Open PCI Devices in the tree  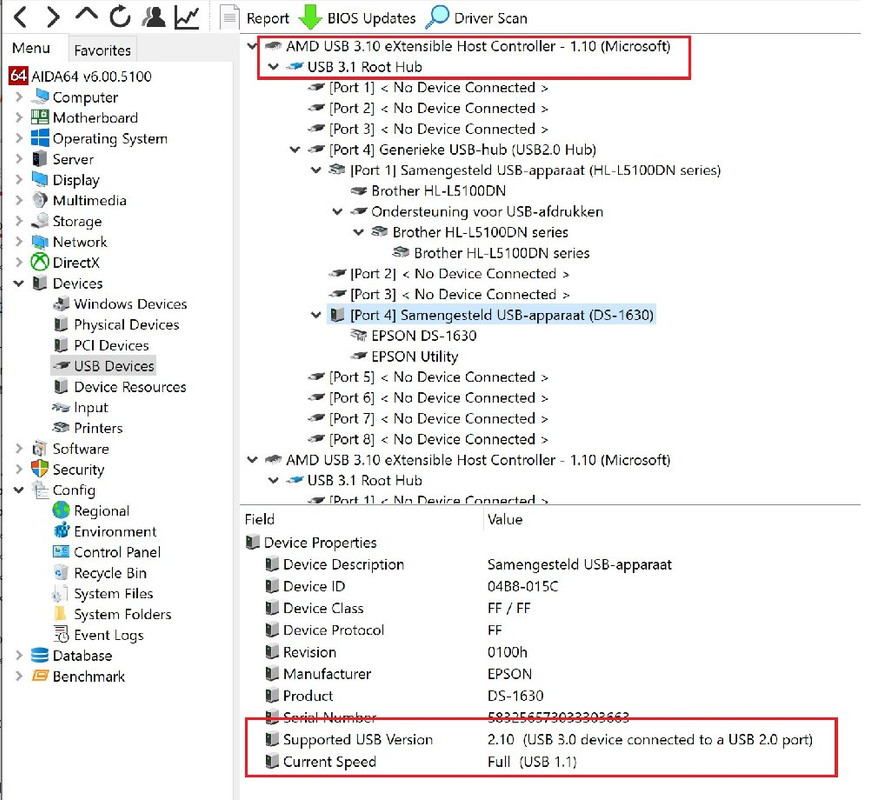point(111,345)
